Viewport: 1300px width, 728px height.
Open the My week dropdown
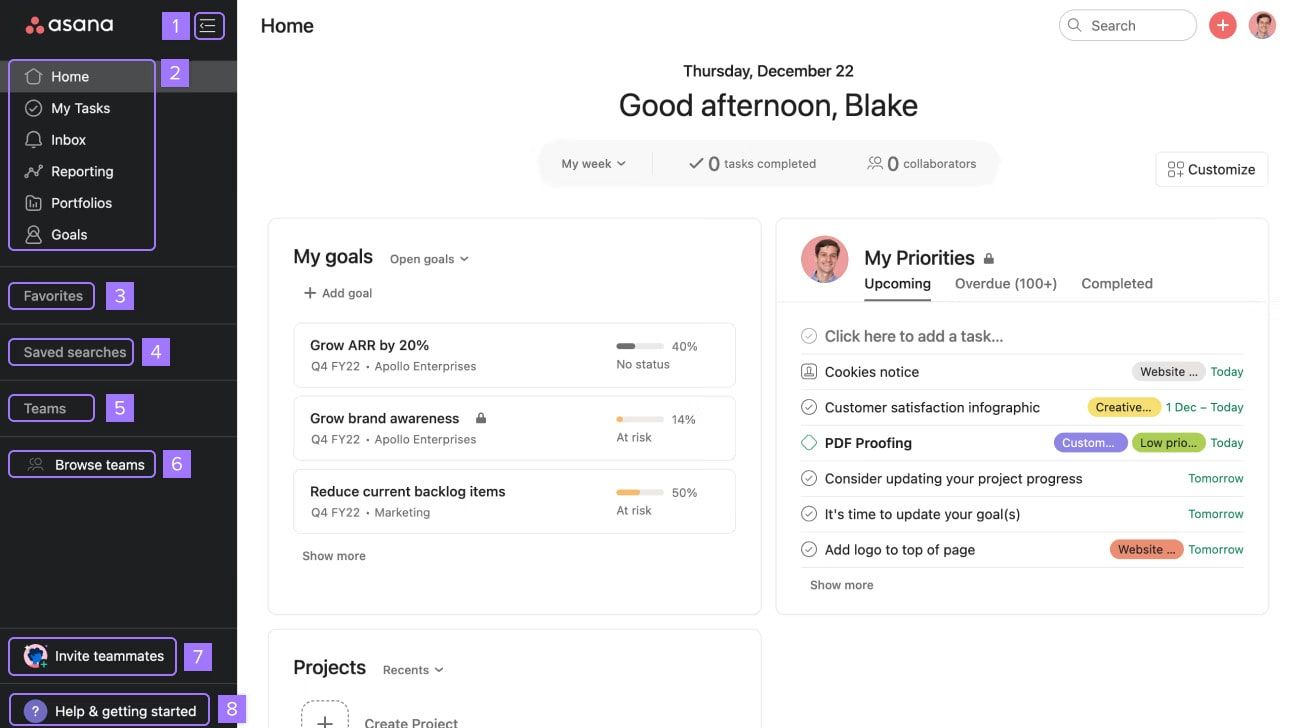[592, 162]
